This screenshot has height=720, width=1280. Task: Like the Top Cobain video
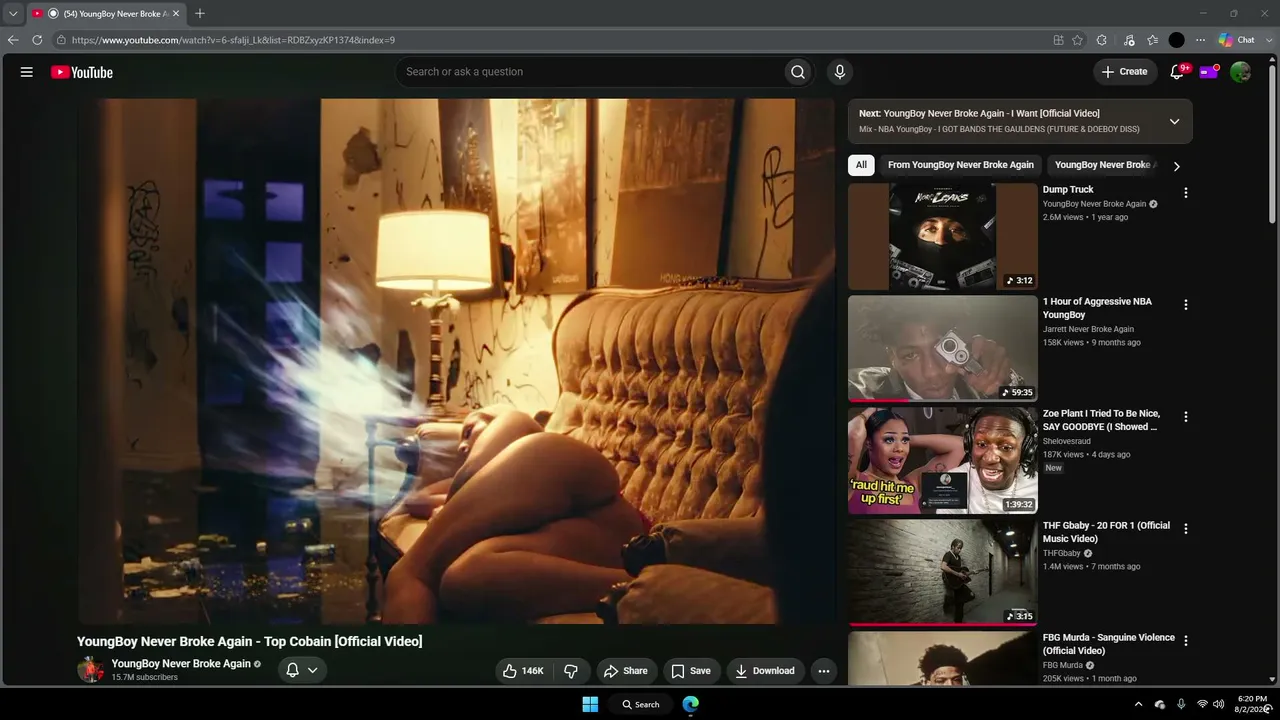[x=523, y=671]
